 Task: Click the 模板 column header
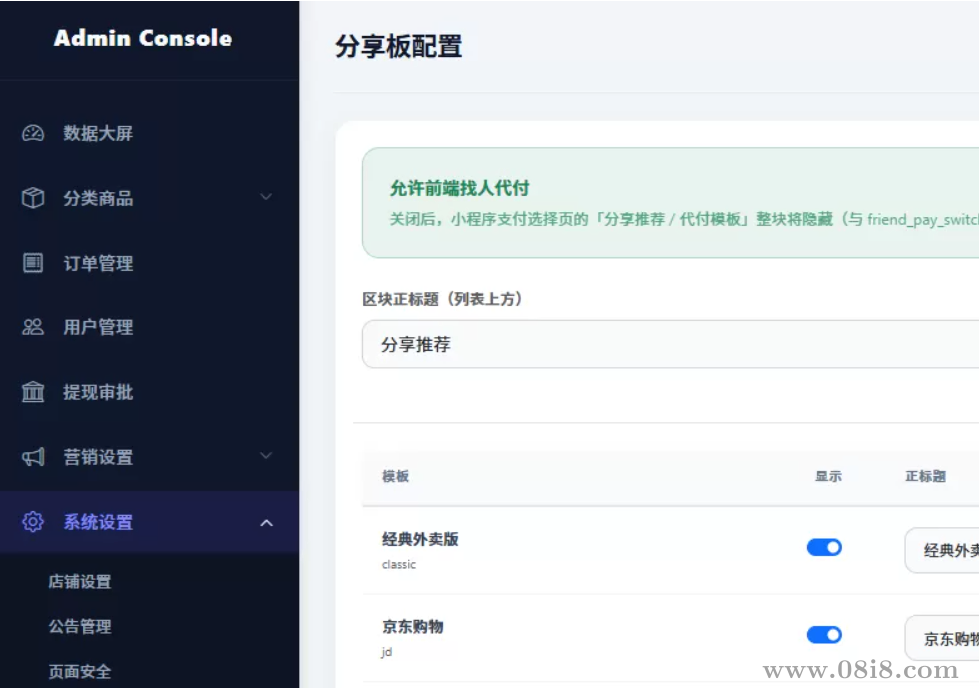(x=395, y=476)
